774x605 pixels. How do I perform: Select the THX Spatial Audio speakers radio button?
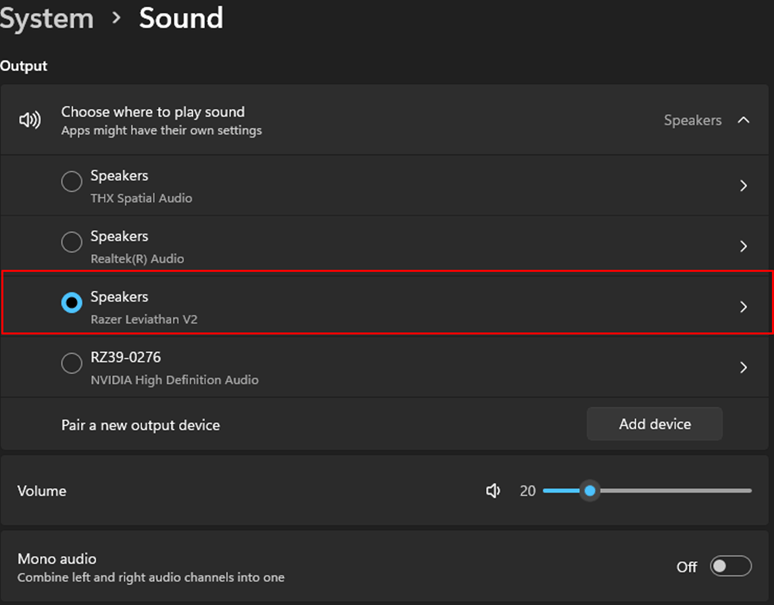coord(72,182)
